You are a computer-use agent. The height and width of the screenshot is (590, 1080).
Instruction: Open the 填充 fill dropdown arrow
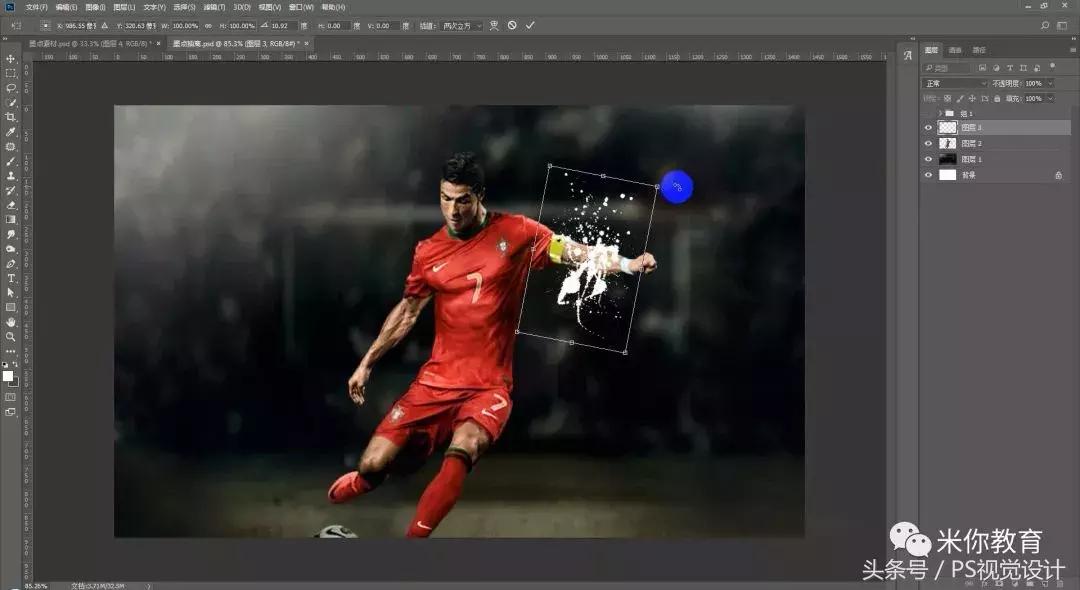[1050, 98]
